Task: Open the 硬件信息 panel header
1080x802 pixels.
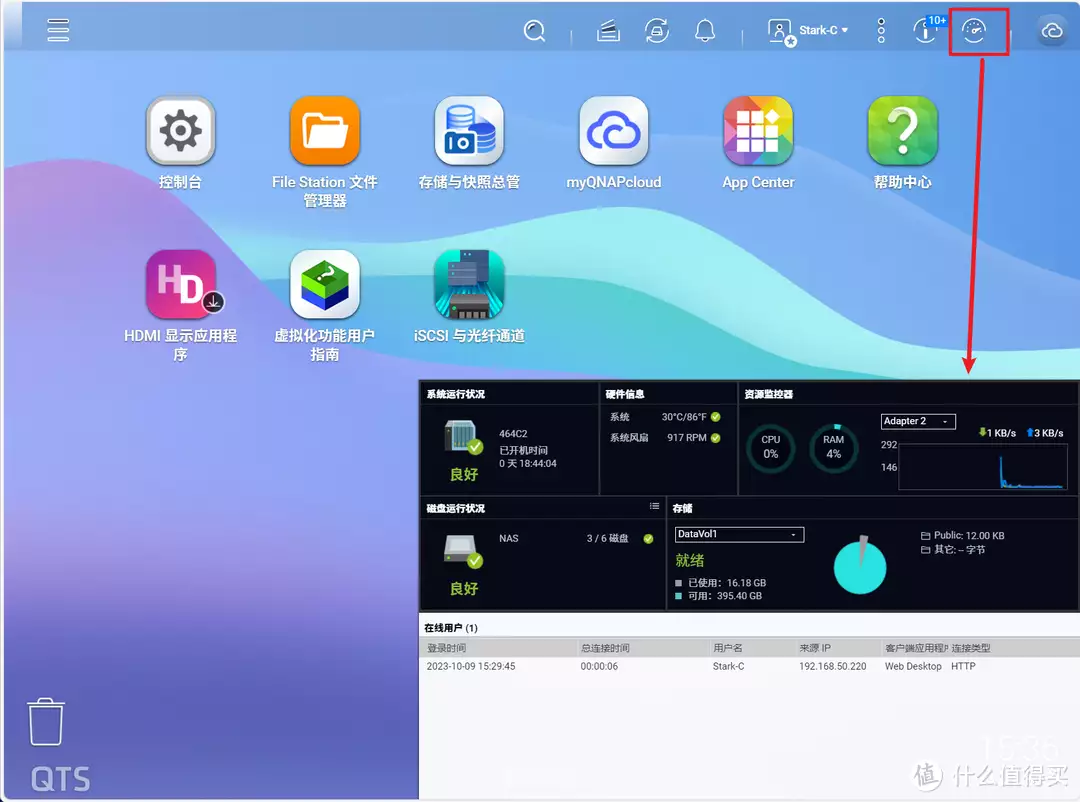Action: 625,394
